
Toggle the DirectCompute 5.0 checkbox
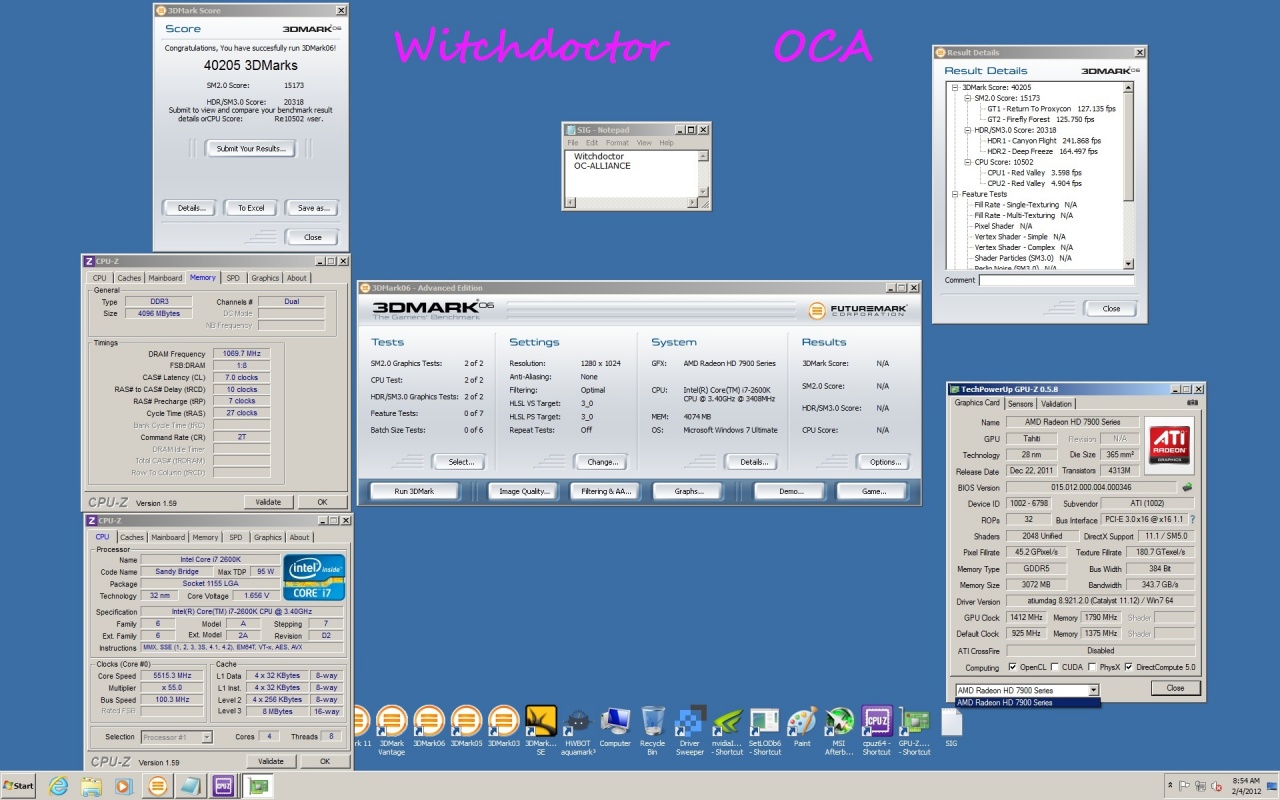point(1129,667)
